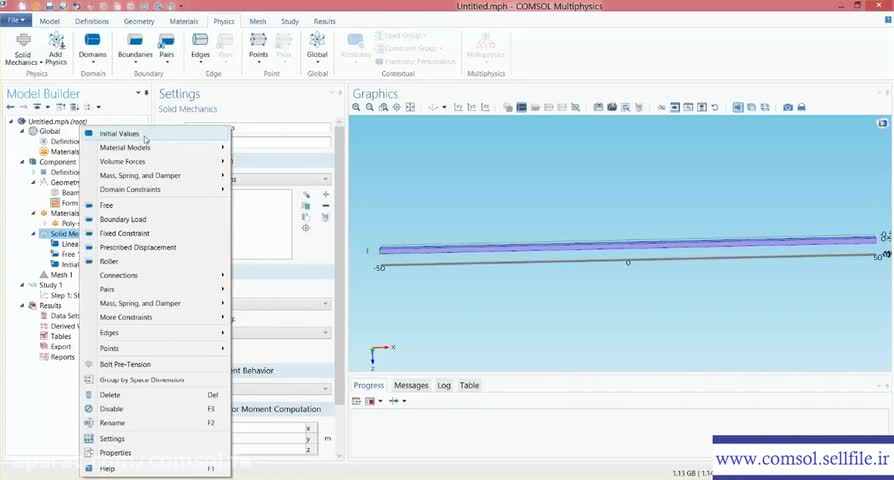Collapse the Study 1 tree node
This screenshot has width=894, height=480.
pyautogui.click(x=22, y=285)
